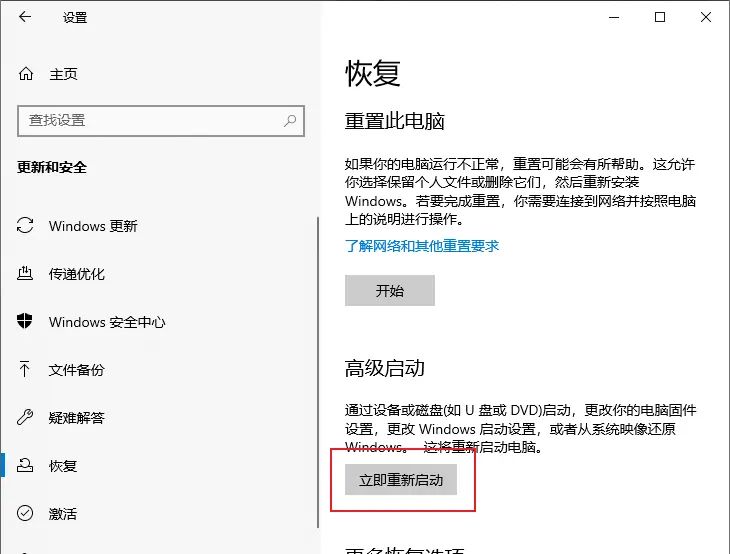Open 文件备份 settings
Viewport: 730px width, 554px height.
click(x=77, y=370)
